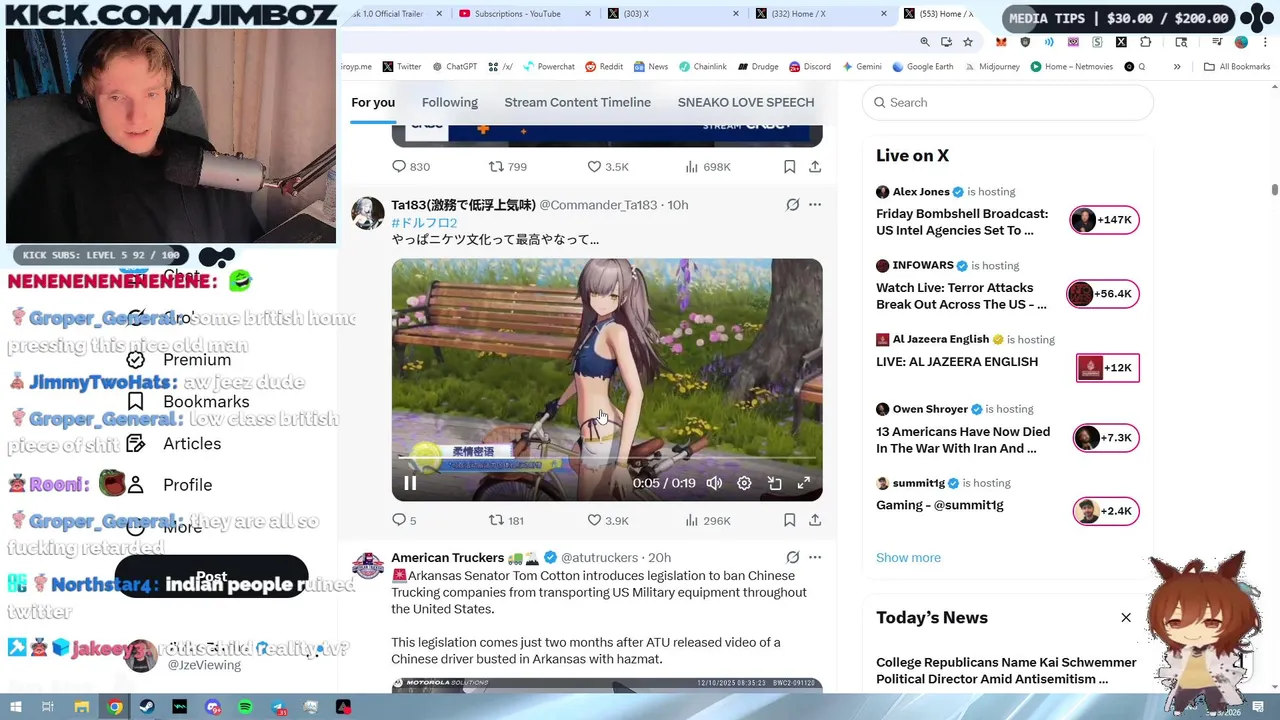
Task: View analytics showing 296K views
Action: pos(708,520)
